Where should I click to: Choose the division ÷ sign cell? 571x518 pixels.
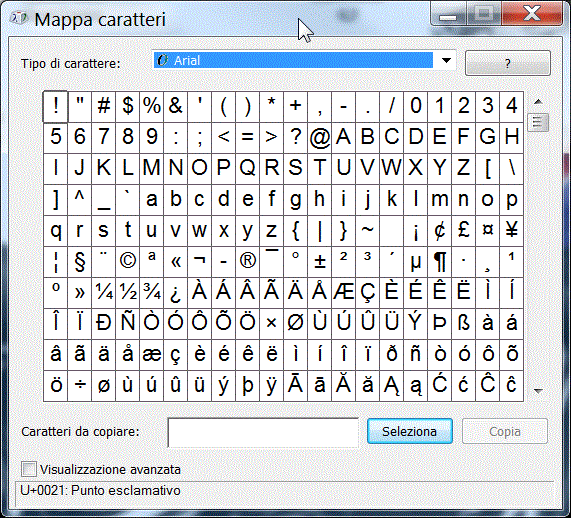tap(79, 385)
